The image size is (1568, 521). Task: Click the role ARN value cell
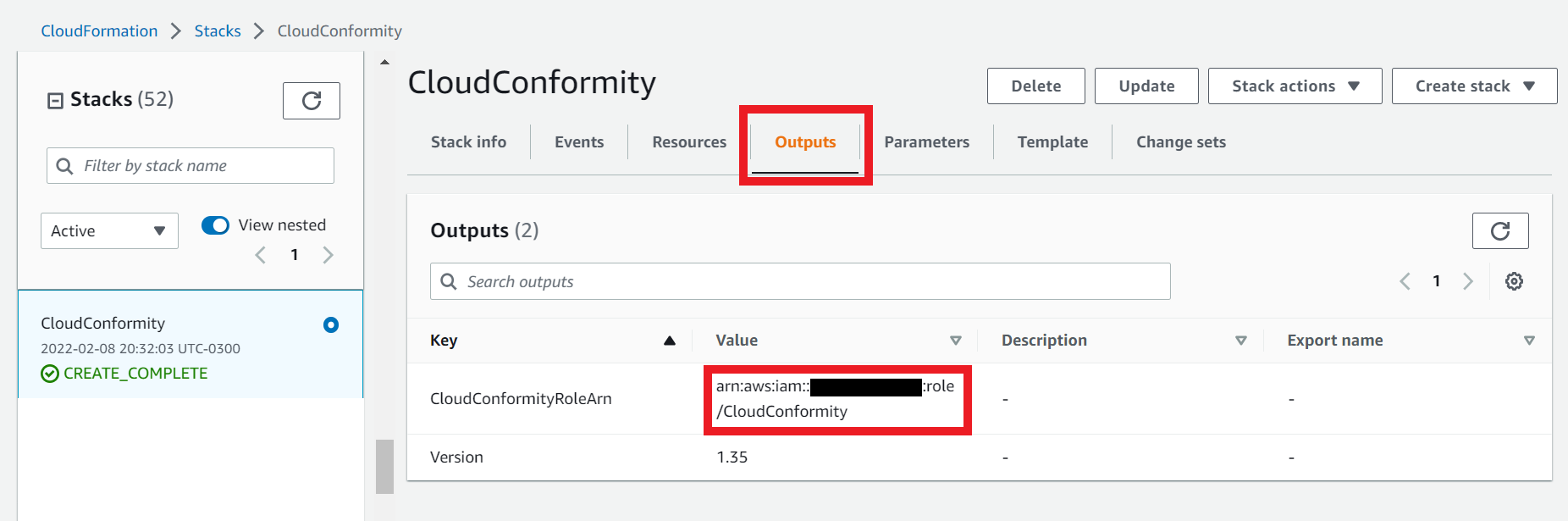pyautogui.click(x=836, y=399)
